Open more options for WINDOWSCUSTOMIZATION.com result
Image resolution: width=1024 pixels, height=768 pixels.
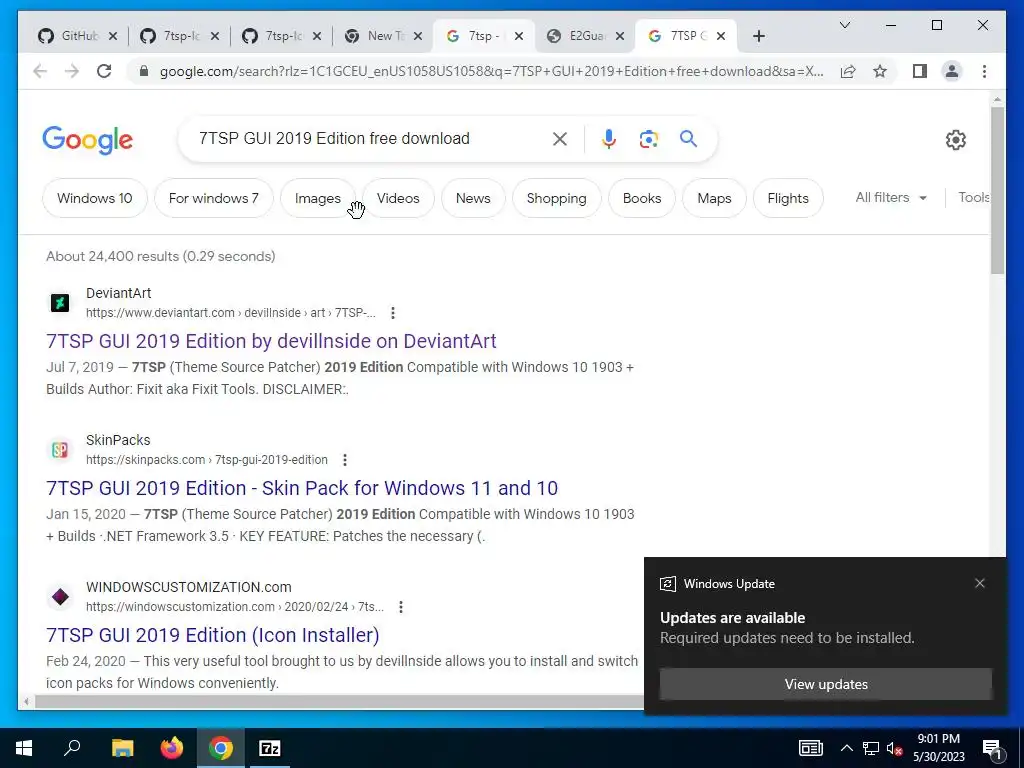(401, 607)
